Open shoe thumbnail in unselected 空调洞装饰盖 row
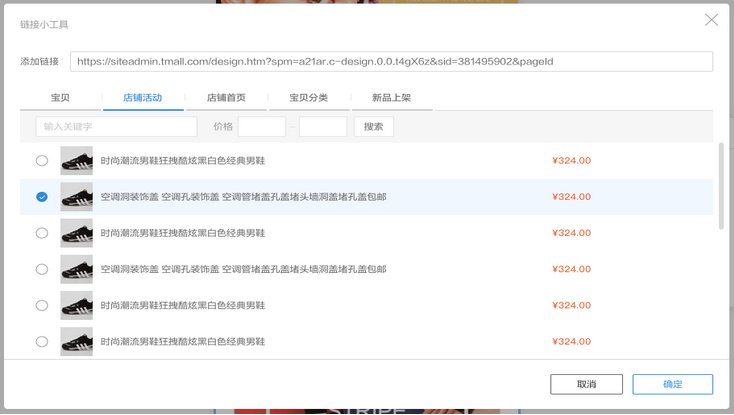The width and height of the screenshot is (734, 415). pos(76,269)
